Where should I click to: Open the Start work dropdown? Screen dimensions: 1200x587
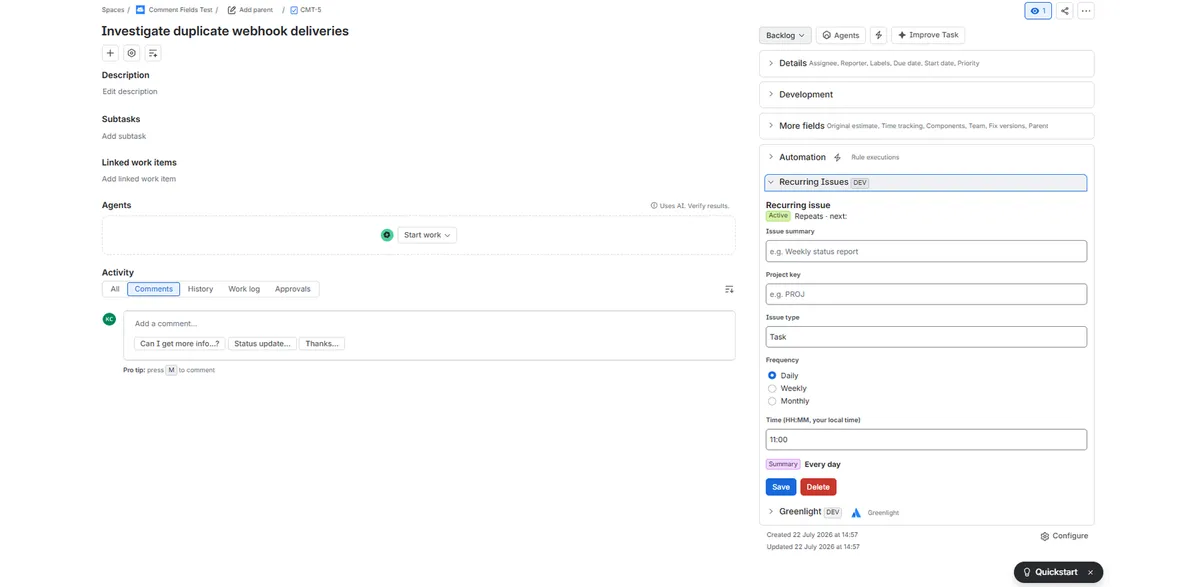pyautogui.click(x=427, y=235)
